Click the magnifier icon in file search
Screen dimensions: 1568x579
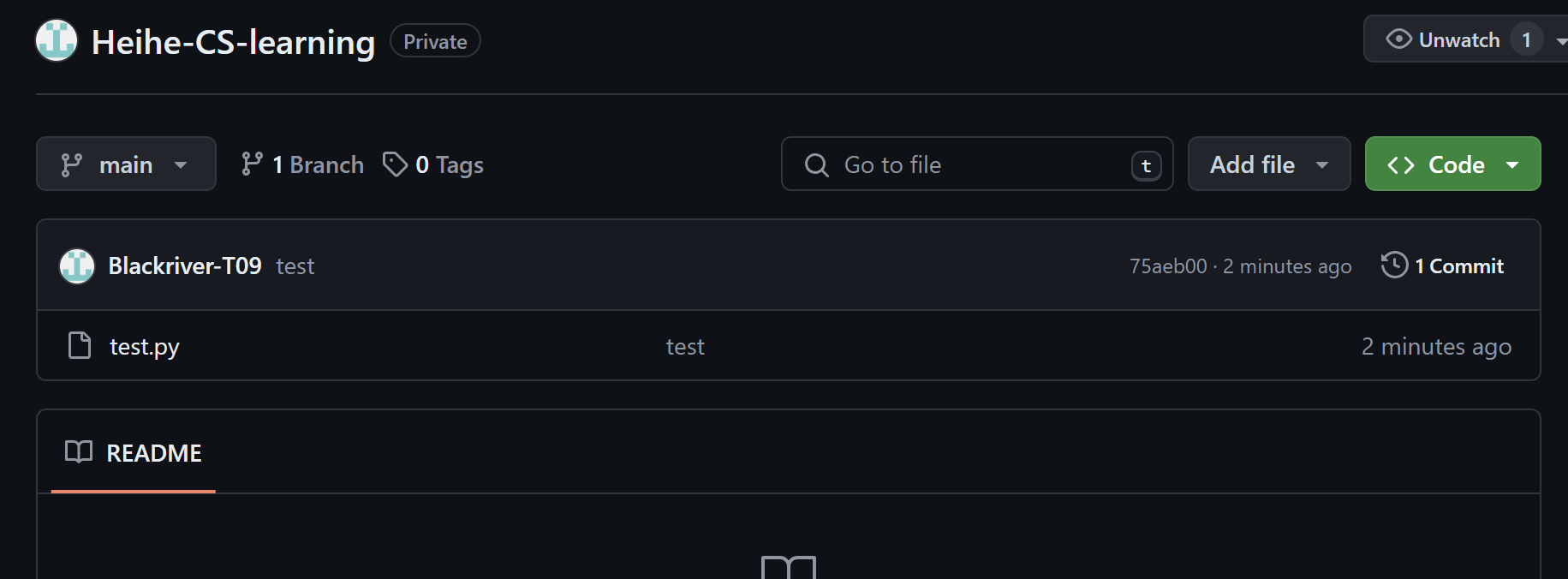[817, 164]
